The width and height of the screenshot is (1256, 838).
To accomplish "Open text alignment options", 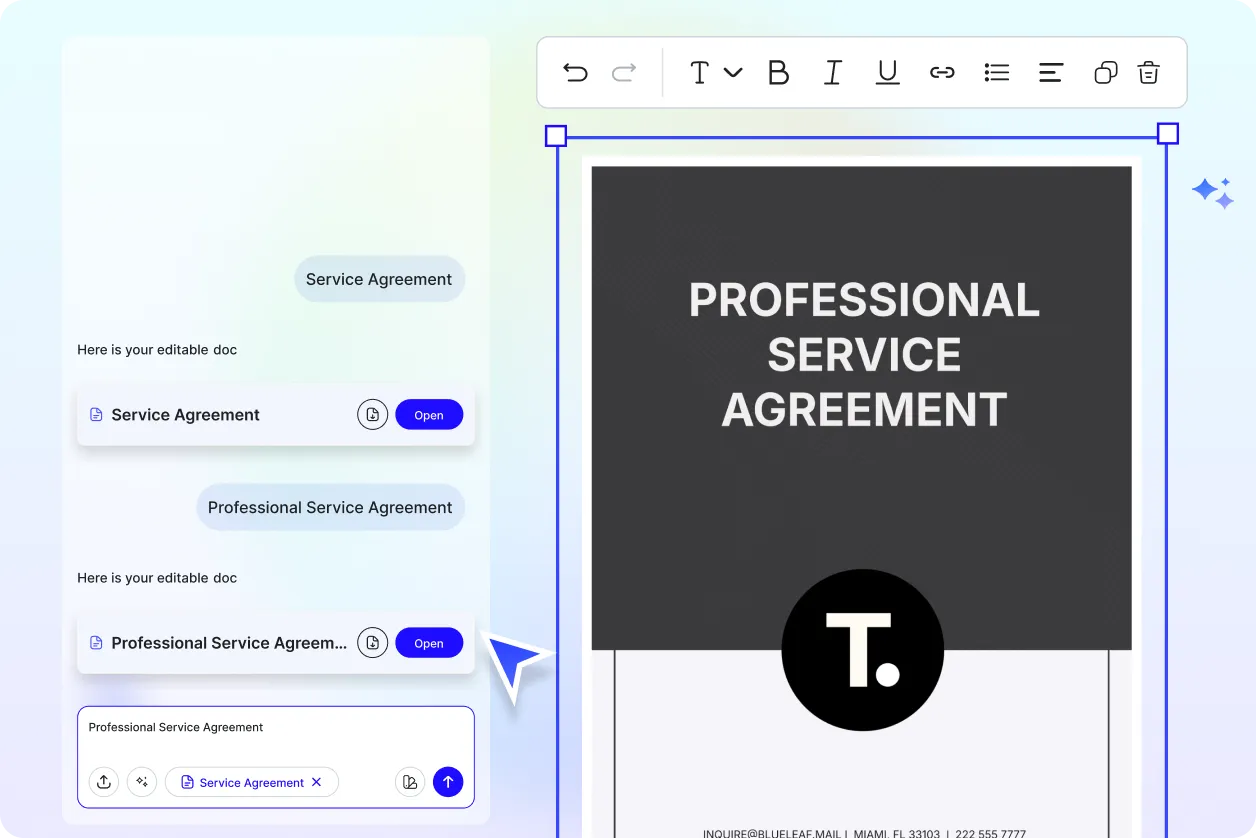I will tap(1050, 72).
